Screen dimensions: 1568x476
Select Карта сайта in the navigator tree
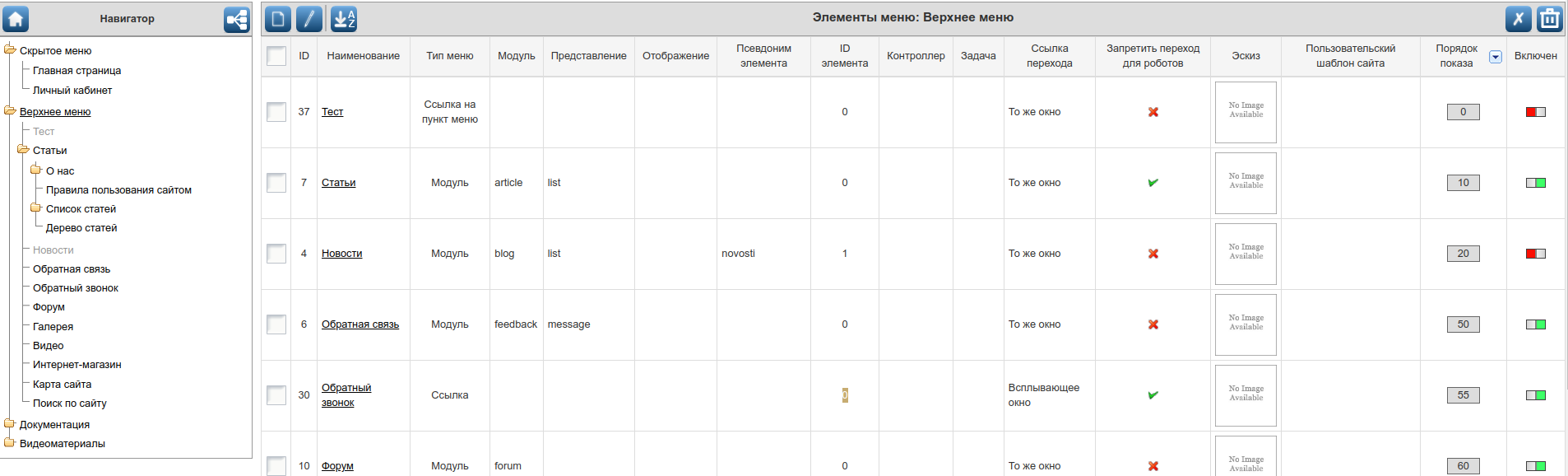click(62, 385)
